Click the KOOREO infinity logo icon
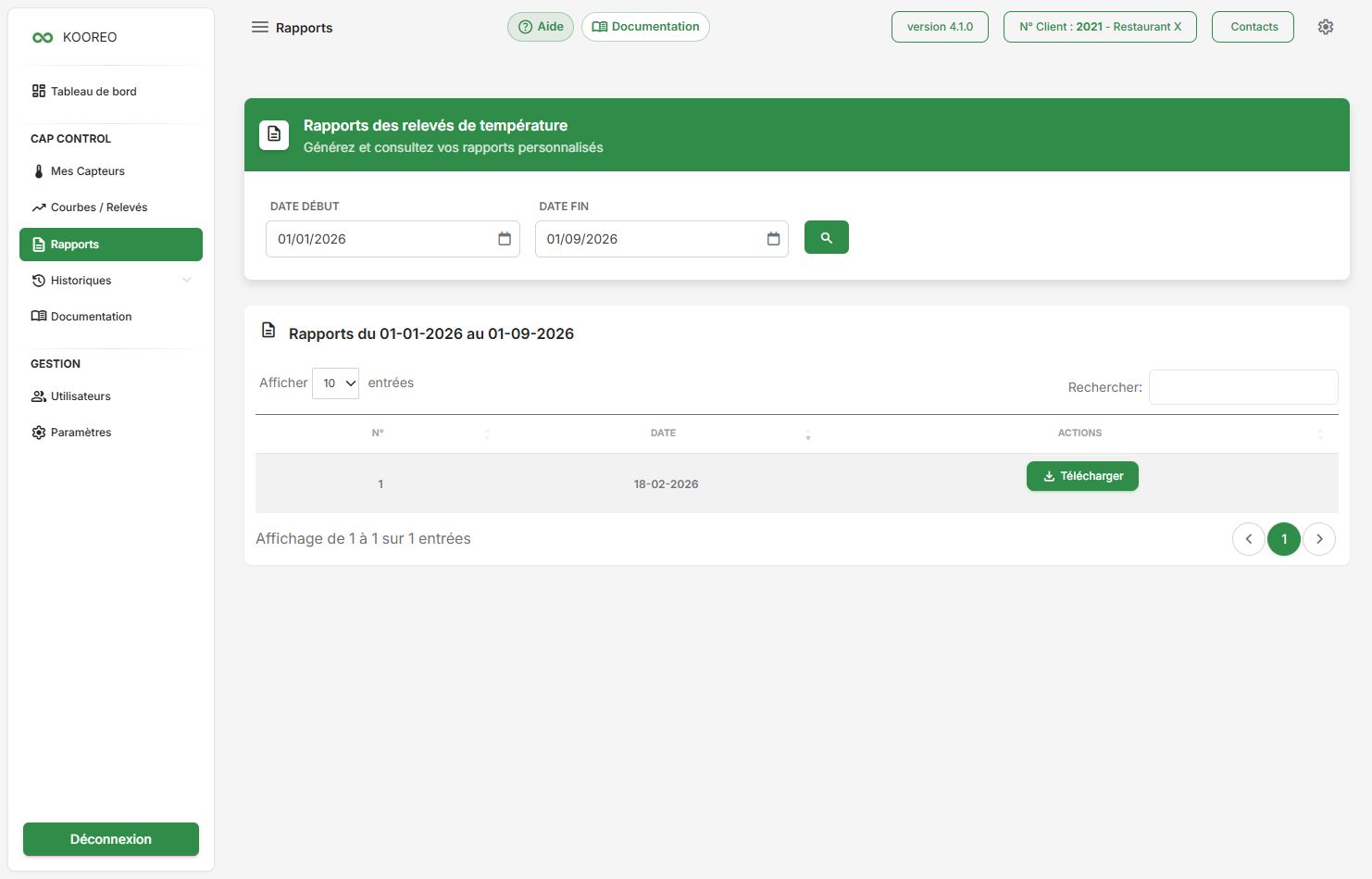Screen dimensions: 1372x879 pyautogui.click(x=43, y=38)
